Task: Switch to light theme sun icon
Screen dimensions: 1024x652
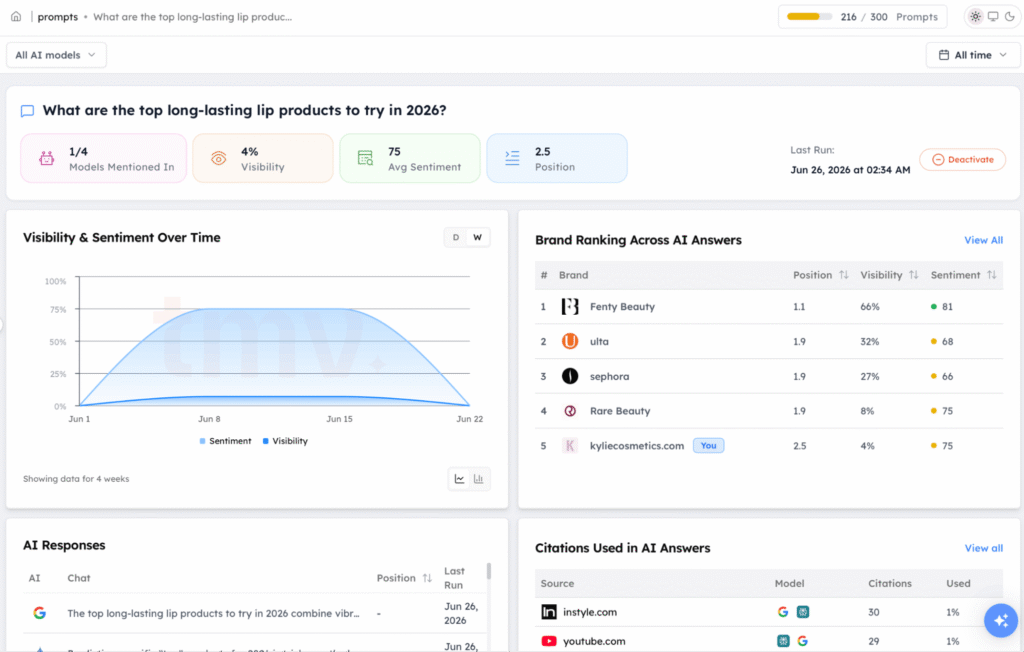Action: click(x=975, y=16)
